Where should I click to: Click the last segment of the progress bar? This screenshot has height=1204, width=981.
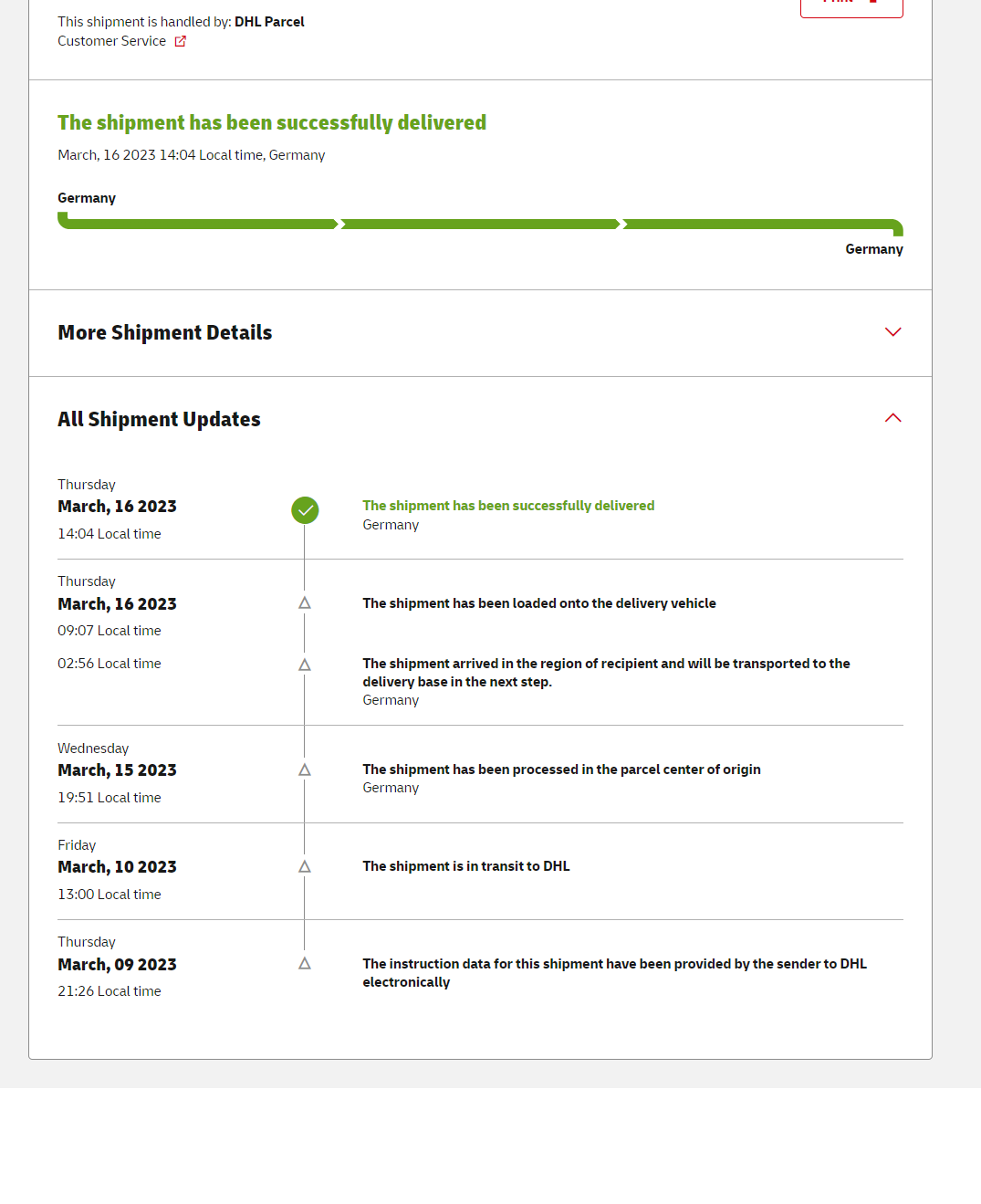pos(762,224)
